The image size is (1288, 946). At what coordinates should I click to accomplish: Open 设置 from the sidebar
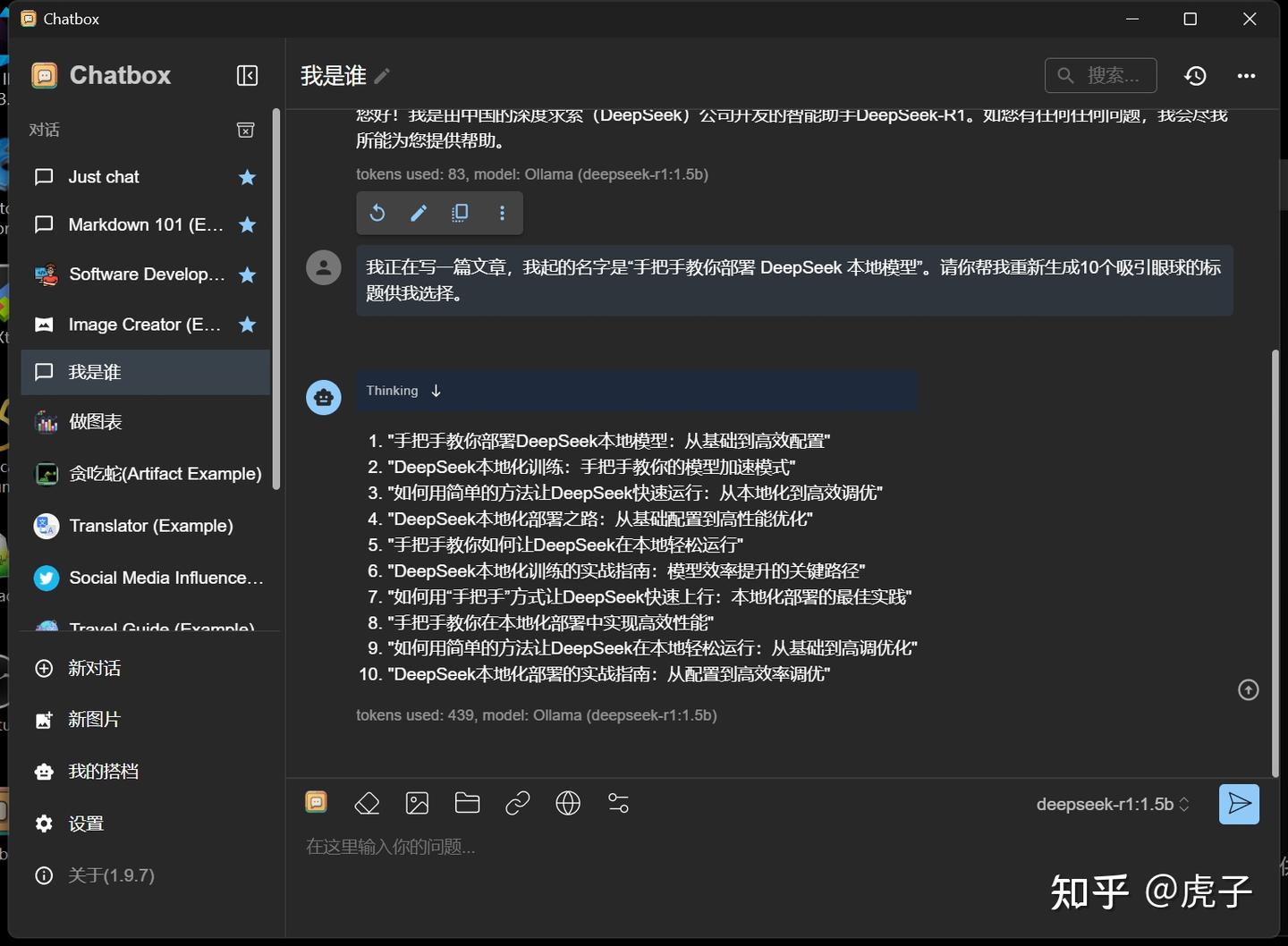click(87, 823)
